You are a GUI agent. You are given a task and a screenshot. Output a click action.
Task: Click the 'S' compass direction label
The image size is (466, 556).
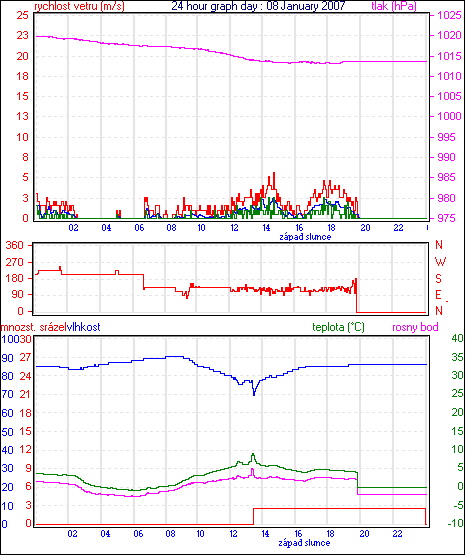438,279
